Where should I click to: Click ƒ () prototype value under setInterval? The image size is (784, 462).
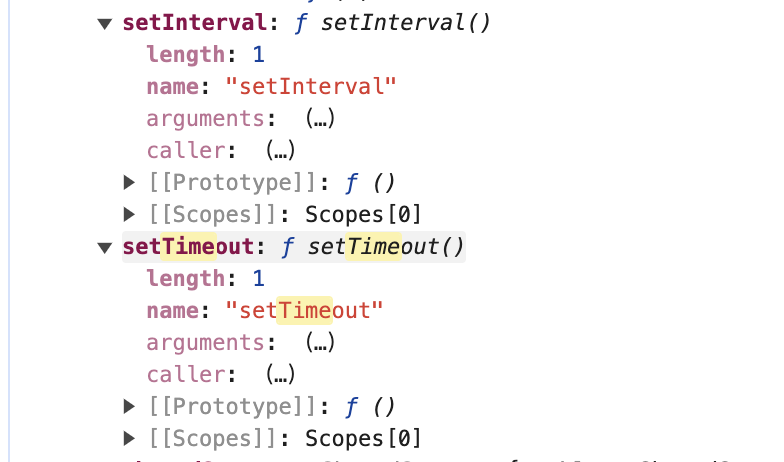370,183
